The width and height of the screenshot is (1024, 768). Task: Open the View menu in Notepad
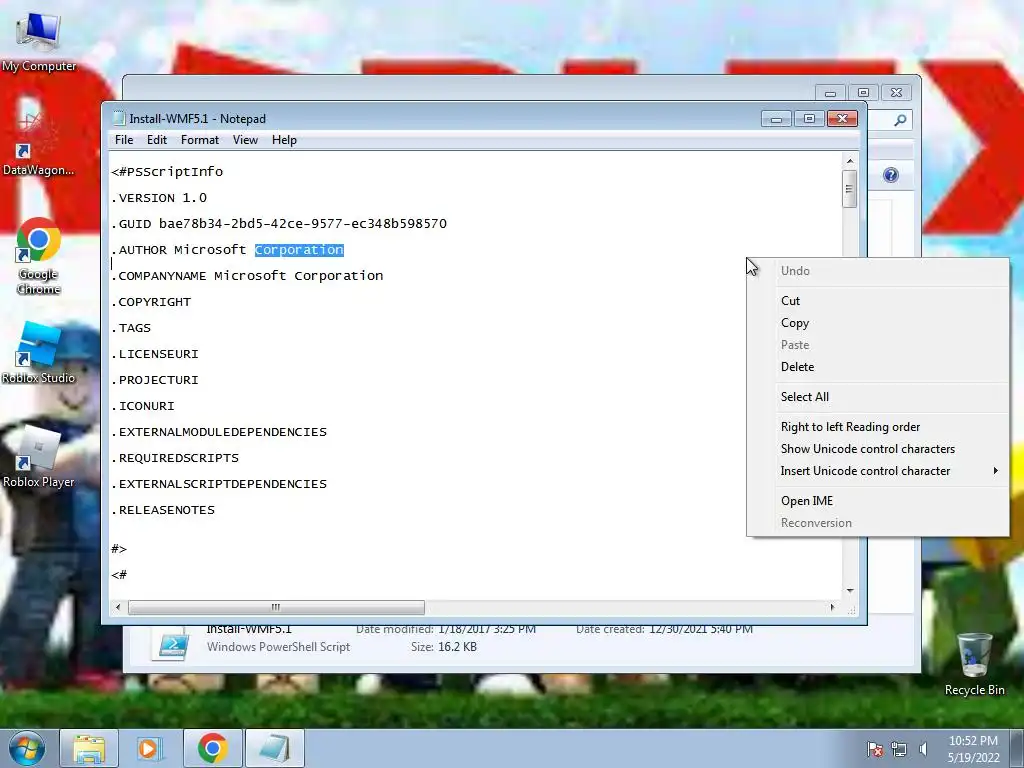coord(246,140)
